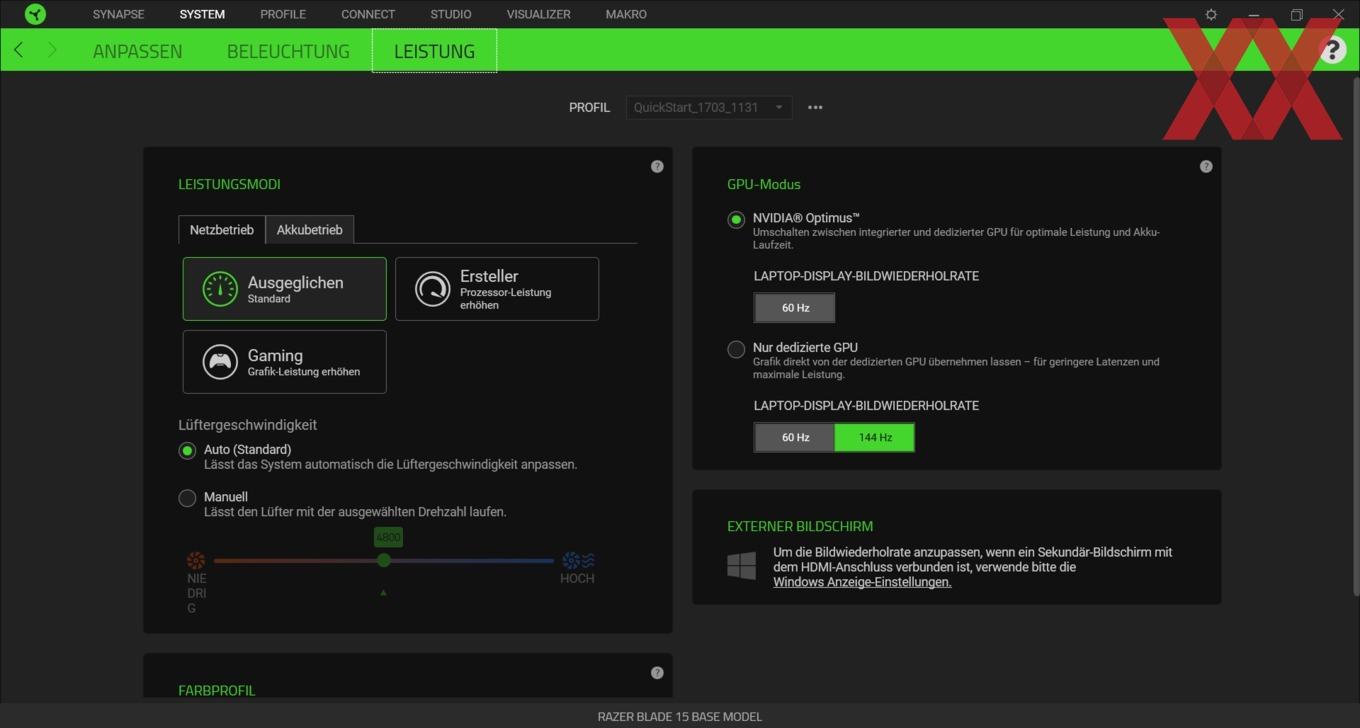
Task: Open the CONNECT menu
Action: tap(368, 14)
